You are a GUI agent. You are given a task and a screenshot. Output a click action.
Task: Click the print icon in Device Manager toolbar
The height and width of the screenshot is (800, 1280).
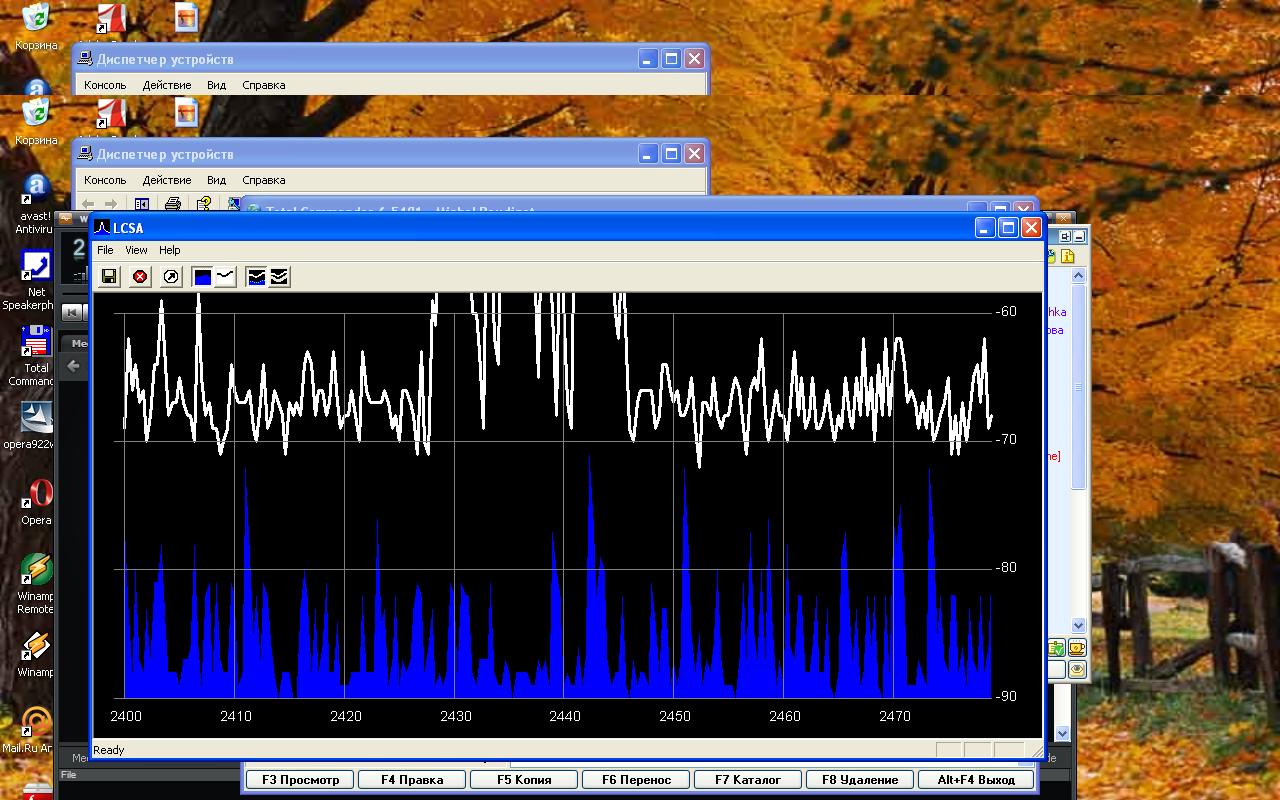(x=173, y=204)
